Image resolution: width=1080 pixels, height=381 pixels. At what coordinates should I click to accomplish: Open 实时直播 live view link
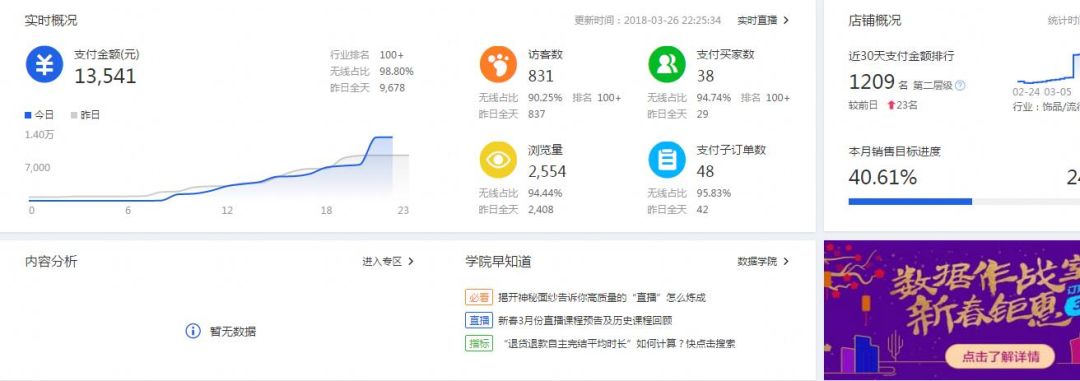click(757, 21)
